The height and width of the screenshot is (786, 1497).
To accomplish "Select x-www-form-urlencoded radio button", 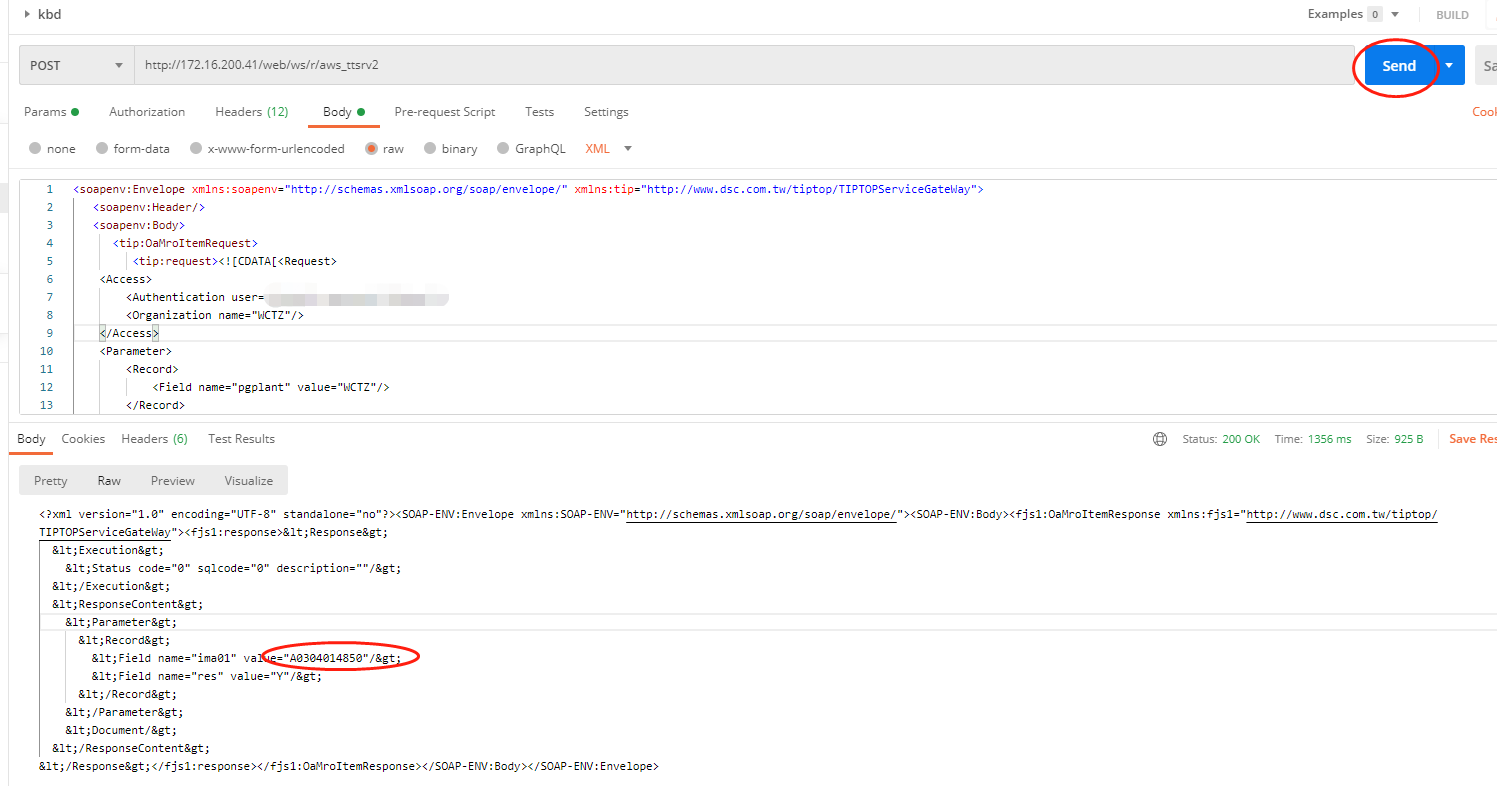I will click(196, 149).
